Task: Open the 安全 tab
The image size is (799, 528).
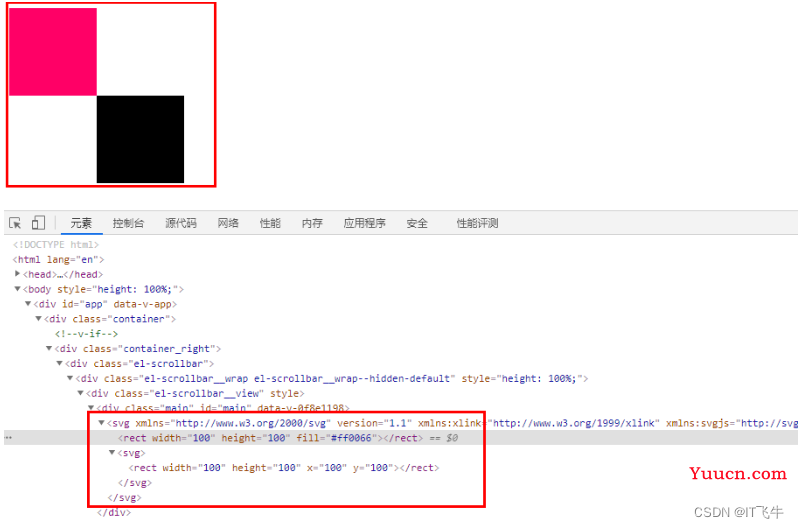Action: [x=417, y=223]
